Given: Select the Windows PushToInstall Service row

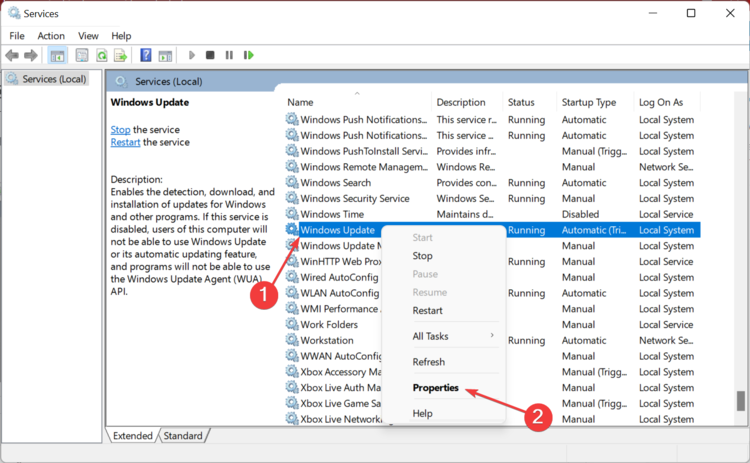Looking at the screenshot, I should (493, 151).
